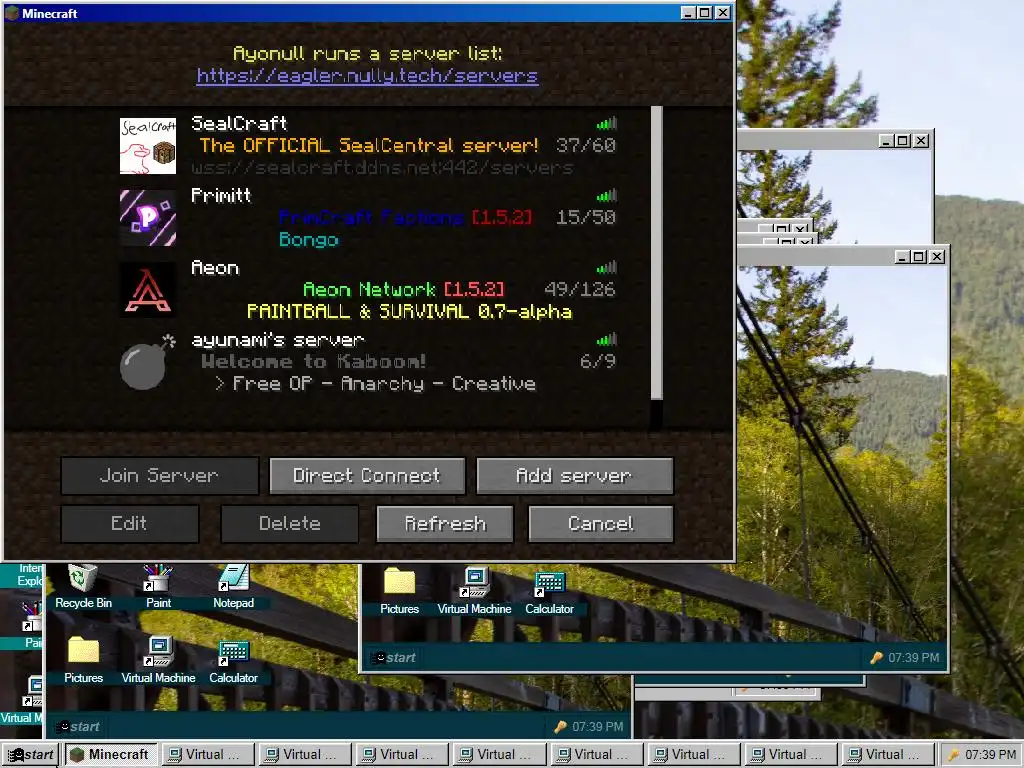Viewport: 1024px width, 768px height.
Task: Click the Aeon Network [1.5.2] text
Action: coord(404,289)
